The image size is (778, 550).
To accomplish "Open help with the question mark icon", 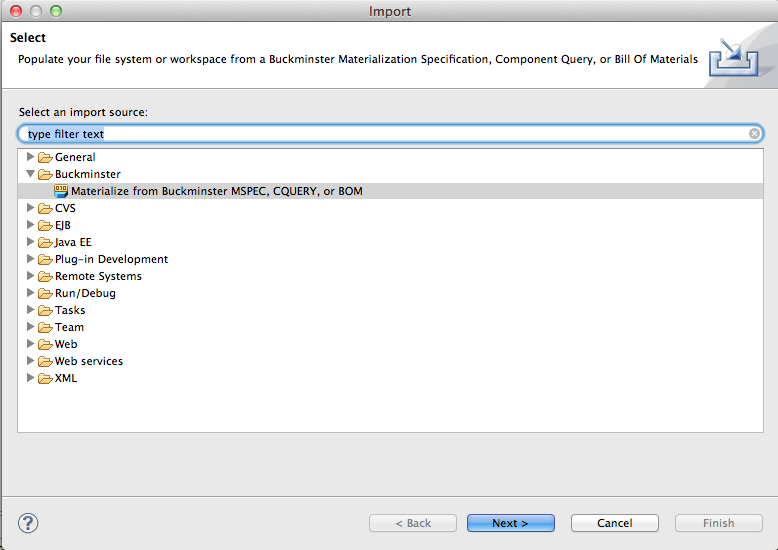I will click(x=28, y=523).
